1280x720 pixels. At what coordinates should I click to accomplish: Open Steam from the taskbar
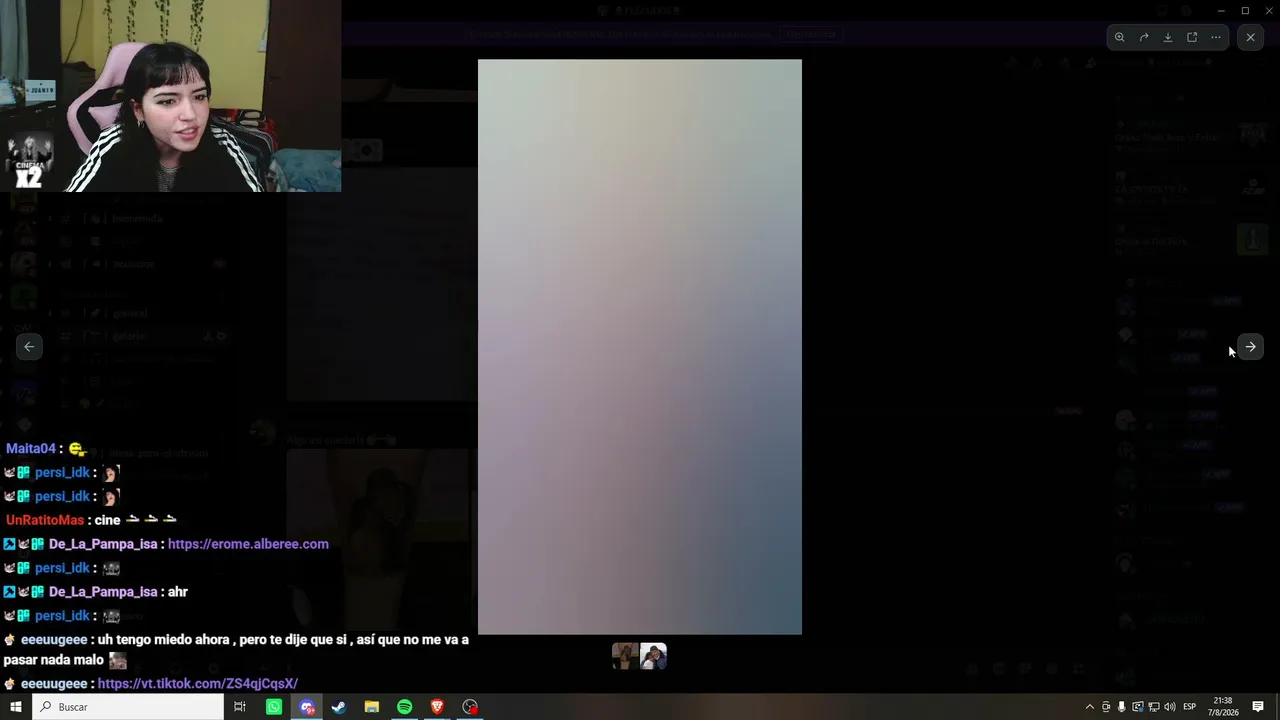339,707
